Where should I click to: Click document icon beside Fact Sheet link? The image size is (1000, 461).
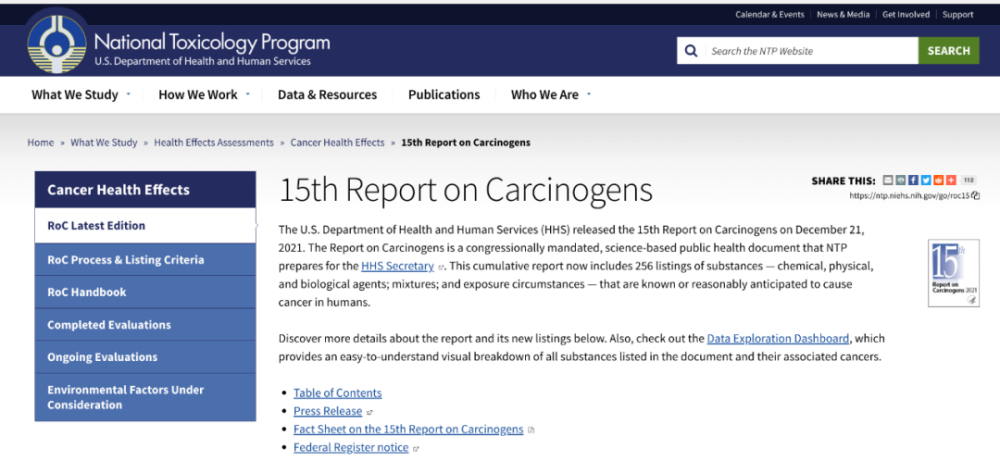click(x=531, y=430)
